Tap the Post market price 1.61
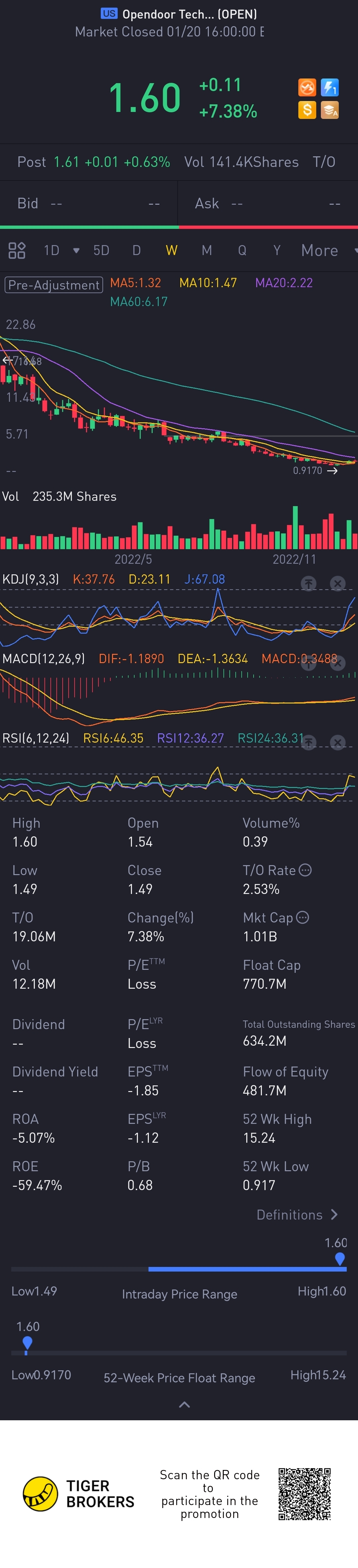The width and height of the screenshot is (358, 1568). (66, 162)
